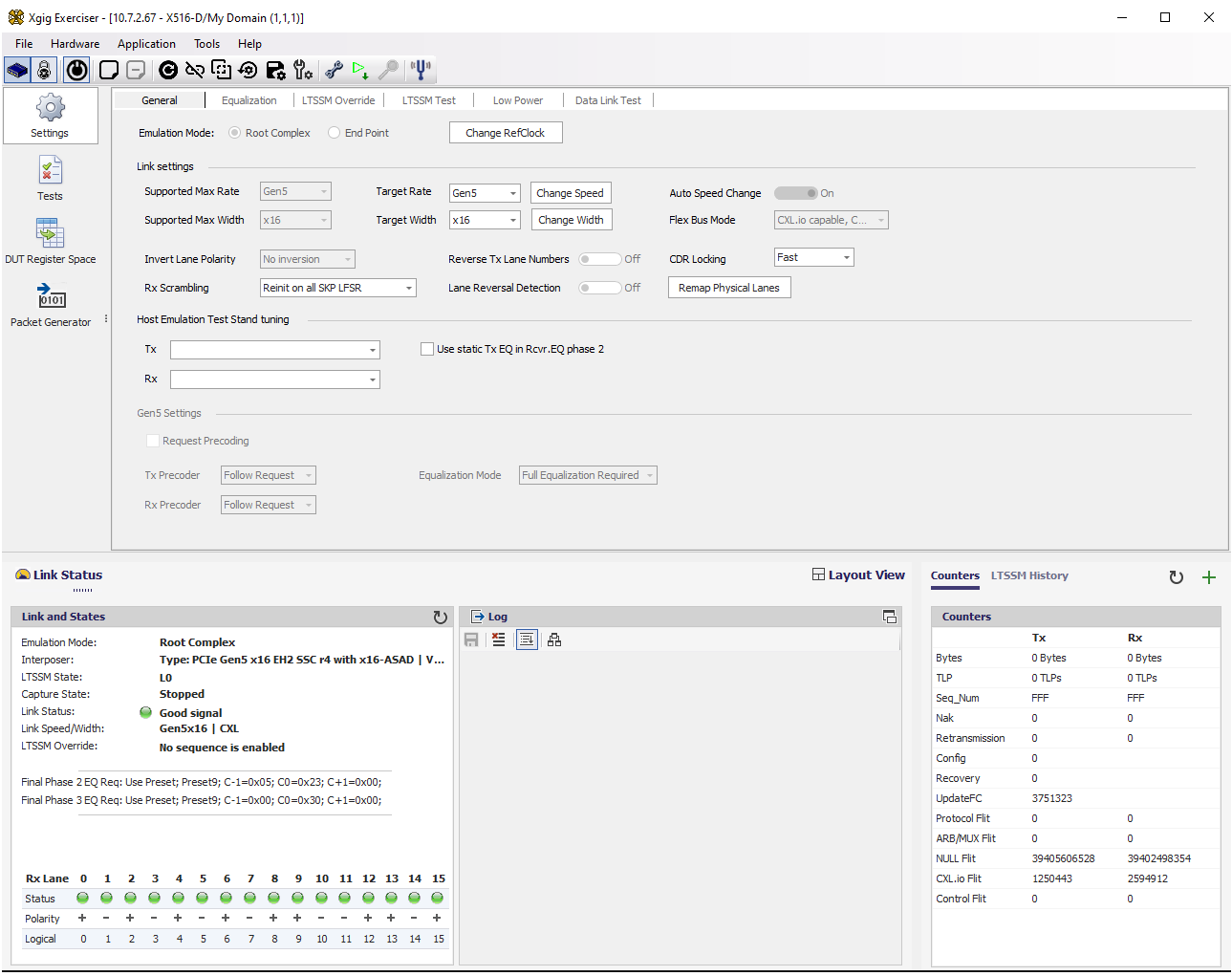1232x976 pixels.
Task: Click the green play arrow toolbar icon
Action: point(360,70)
